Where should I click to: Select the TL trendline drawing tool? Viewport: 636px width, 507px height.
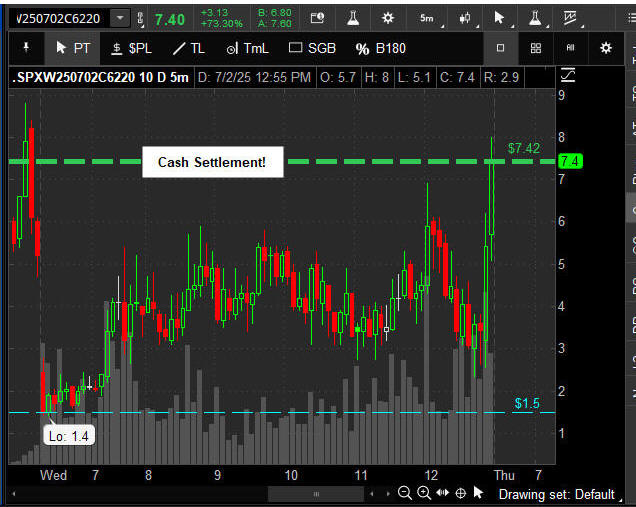[x=188, y=48]
